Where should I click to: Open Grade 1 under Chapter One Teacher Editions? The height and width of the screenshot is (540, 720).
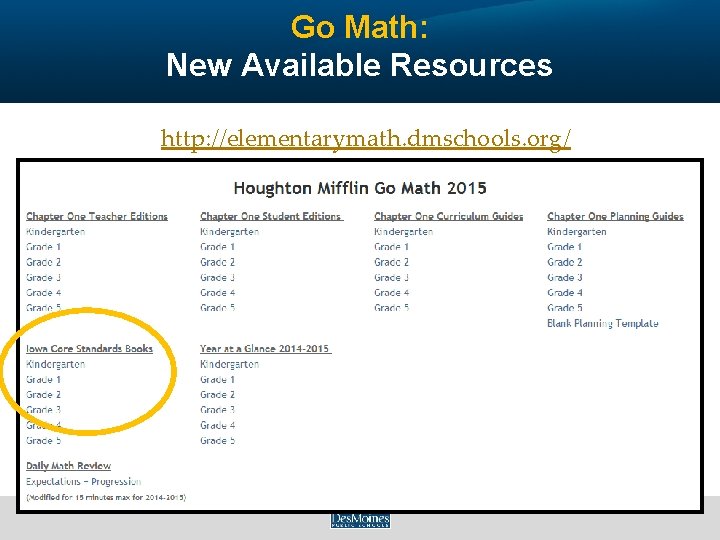click(x=44, y=247)
